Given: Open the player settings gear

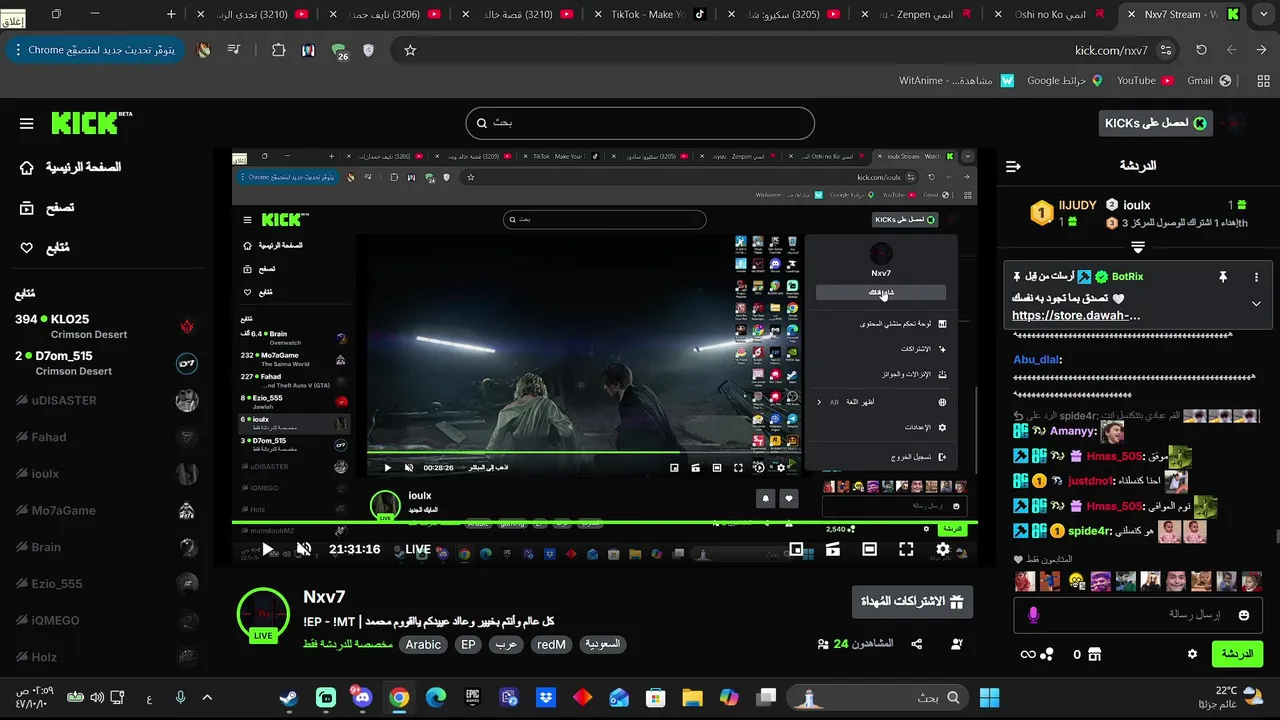Looking at the screenshot, I should point(943,549).
